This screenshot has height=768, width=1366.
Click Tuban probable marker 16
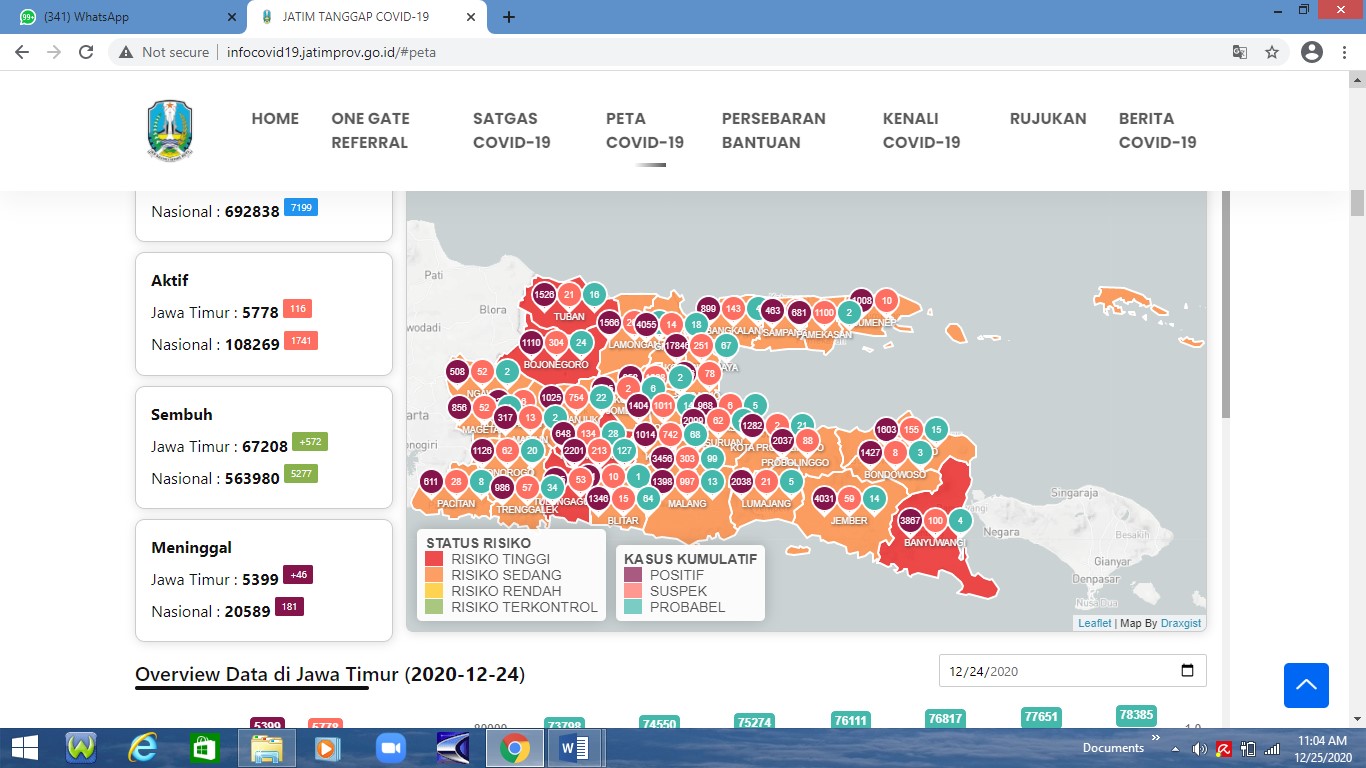point(594,294)
